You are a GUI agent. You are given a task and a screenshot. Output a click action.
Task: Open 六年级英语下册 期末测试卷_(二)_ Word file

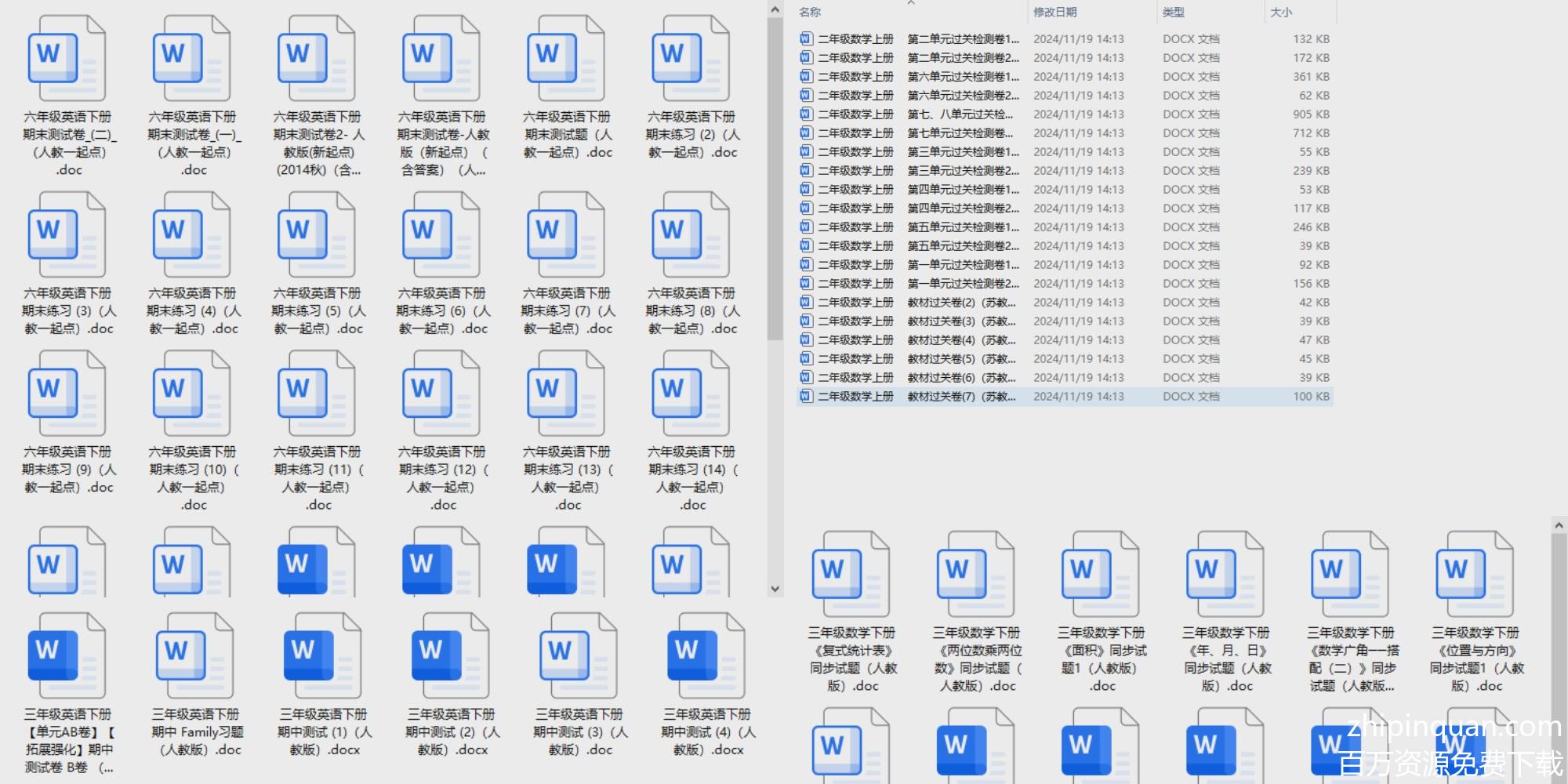67,60
